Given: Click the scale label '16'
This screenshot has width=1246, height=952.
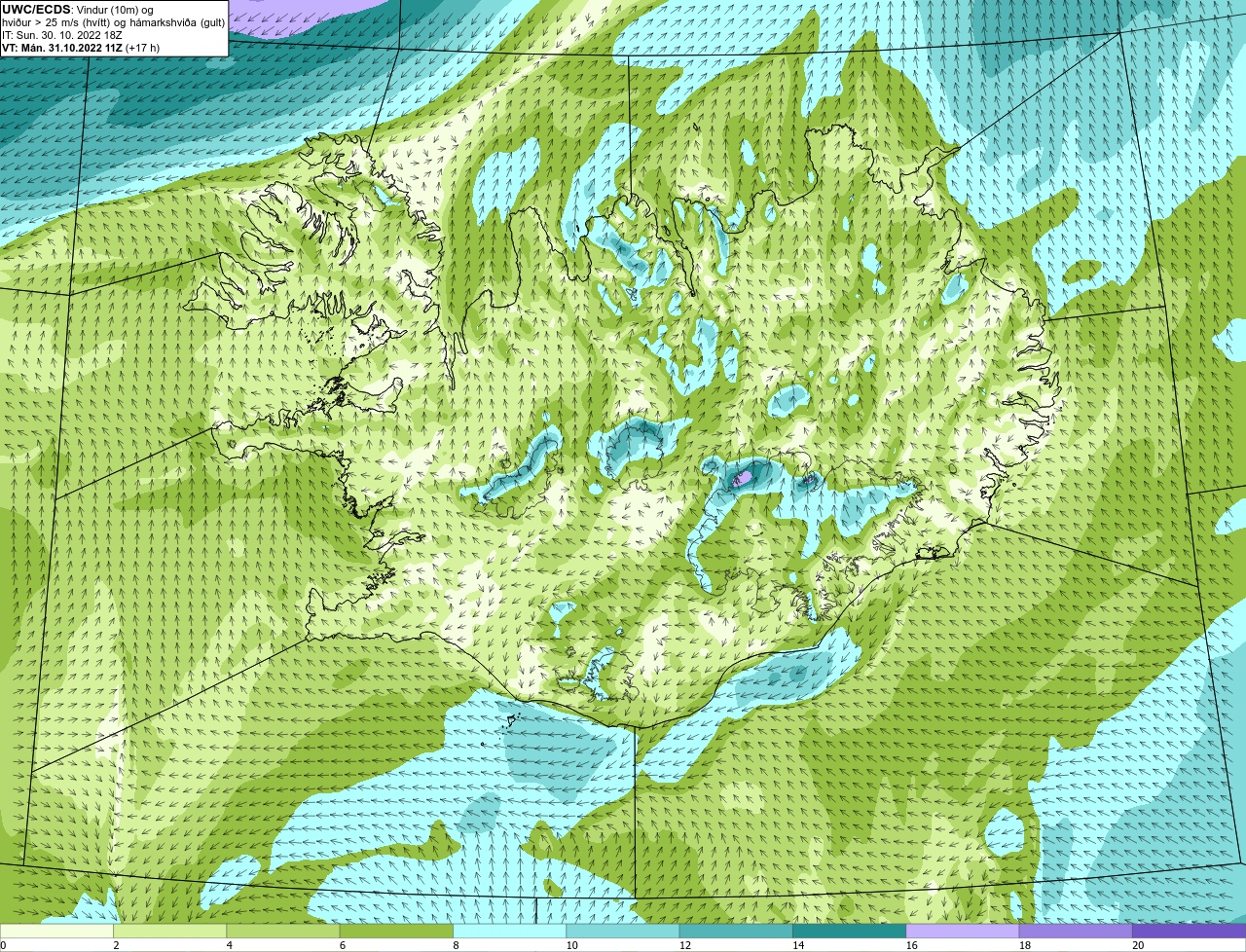Looking at the screenshot, I should [x=912, y=945].
